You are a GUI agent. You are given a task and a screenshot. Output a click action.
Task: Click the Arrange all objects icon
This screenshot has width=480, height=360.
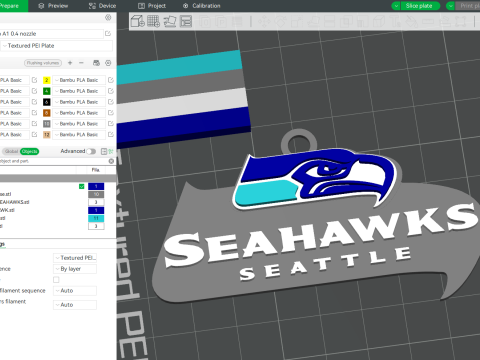pos(186,21)
